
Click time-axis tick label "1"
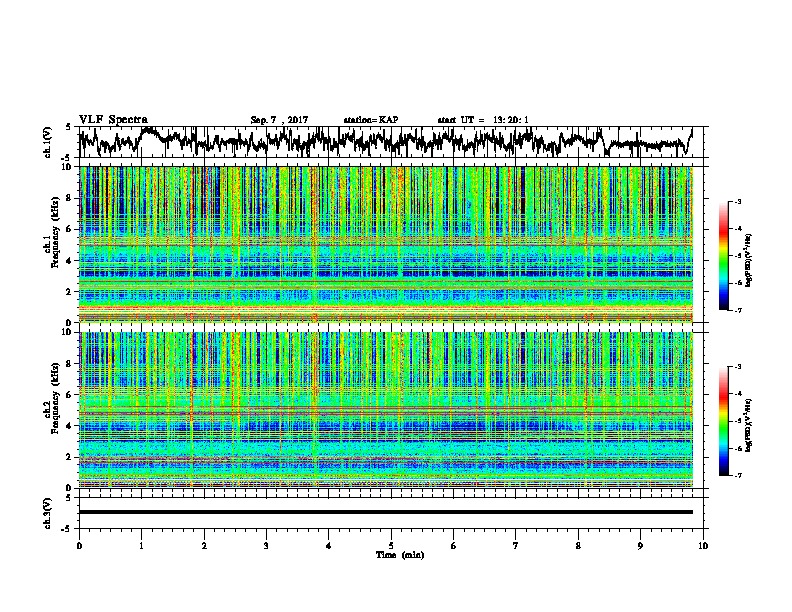(x=141, y=546)
